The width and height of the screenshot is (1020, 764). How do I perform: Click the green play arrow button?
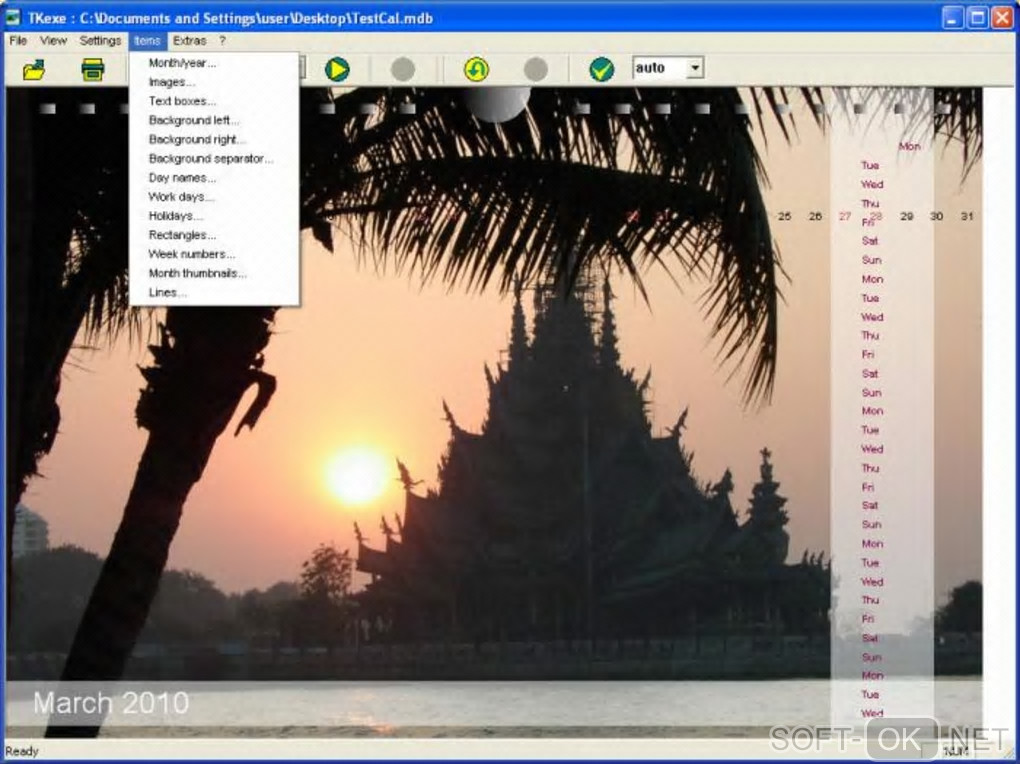(337, 69)
